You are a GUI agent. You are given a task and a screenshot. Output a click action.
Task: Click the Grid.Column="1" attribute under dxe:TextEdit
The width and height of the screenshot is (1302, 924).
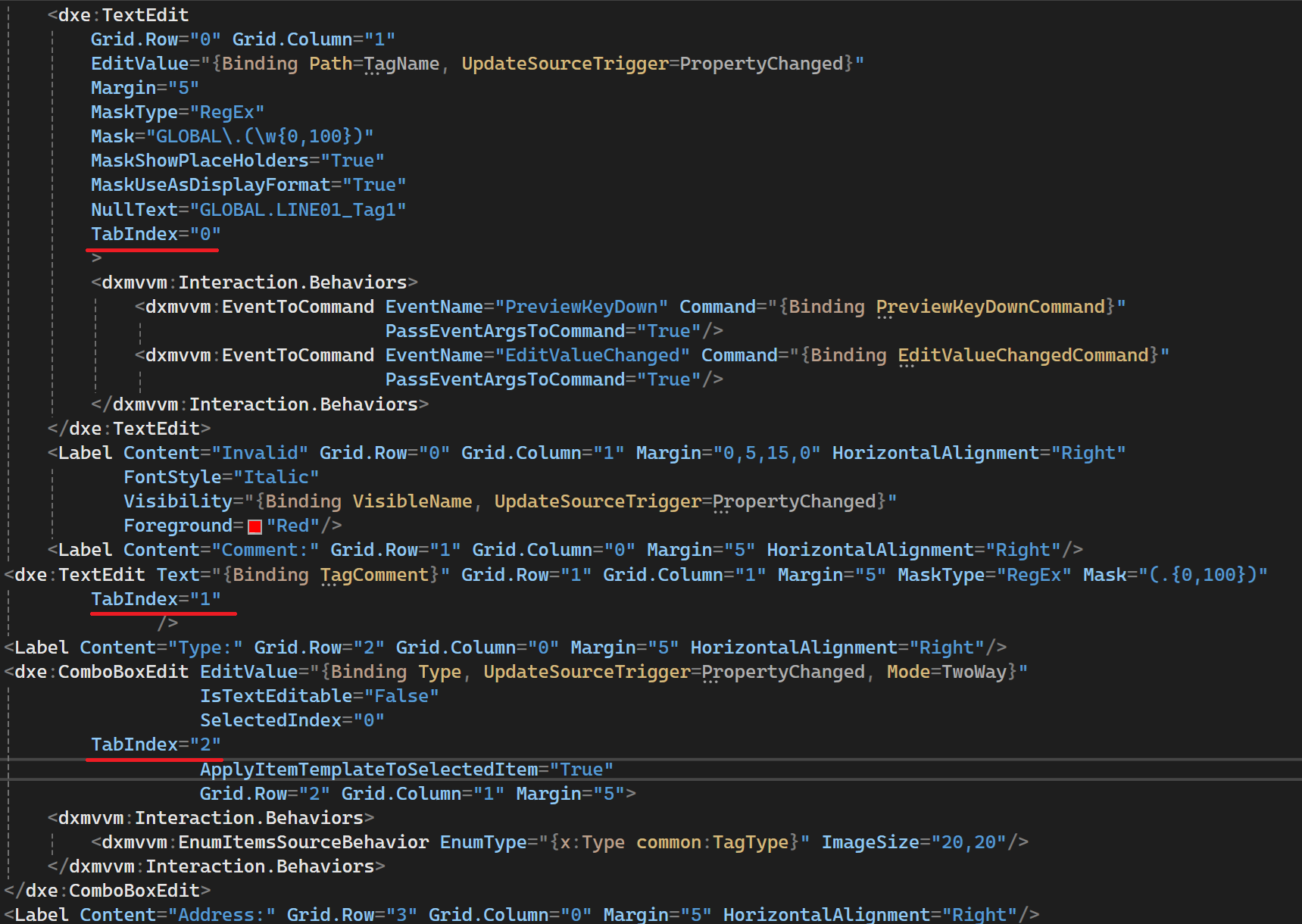[314, 39]
